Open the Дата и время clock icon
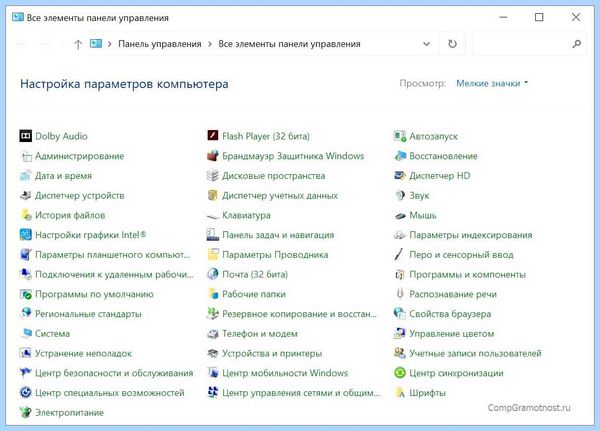 pyautogui.click(x=26, y=176)
